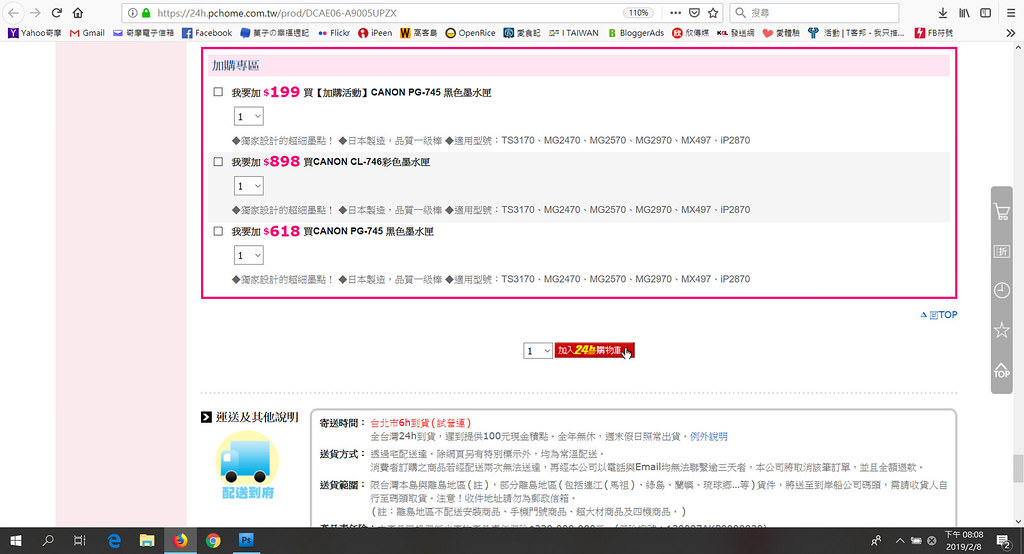Viewport: 1024px width, 554px height.
Task: Click the browser Back arrow
Action: tap(13, 12)
